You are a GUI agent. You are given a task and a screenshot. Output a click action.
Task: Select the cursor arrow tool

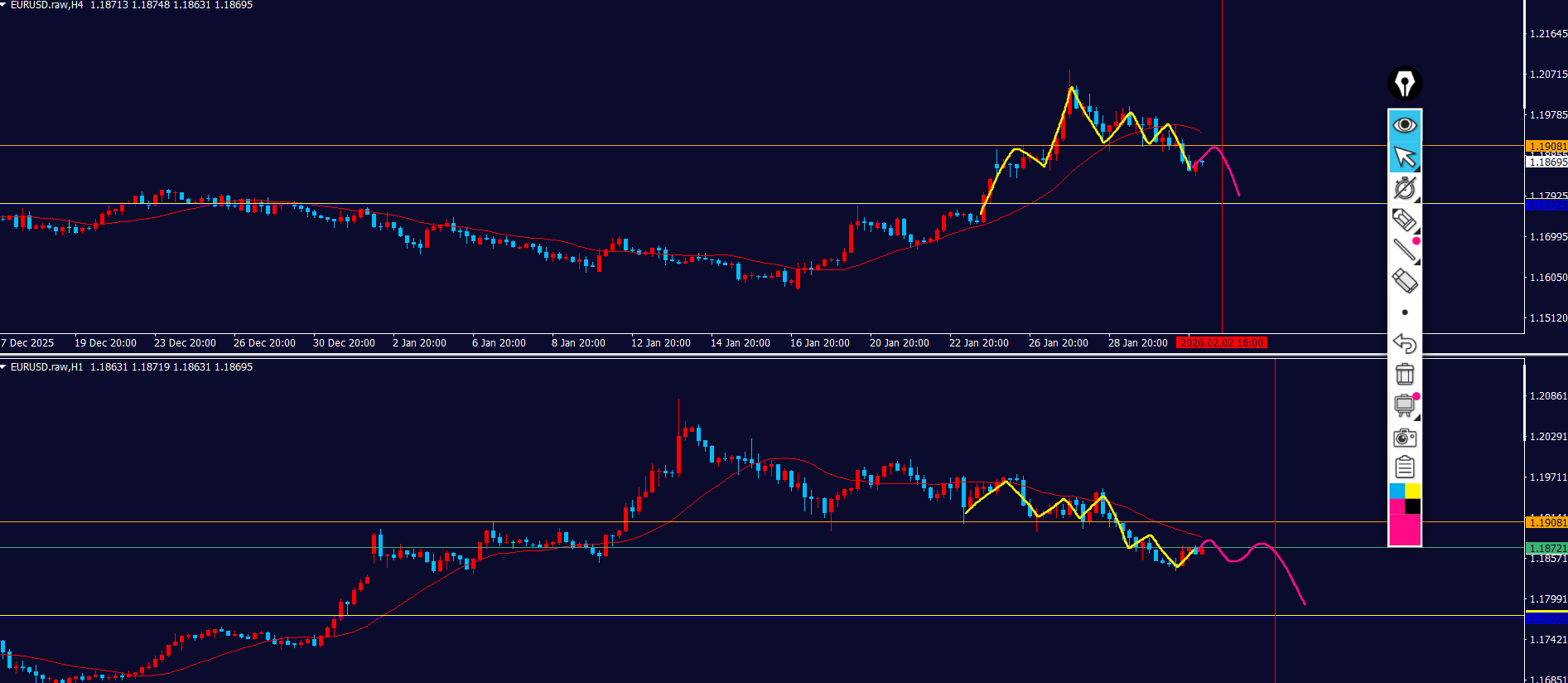(1404, 157)
